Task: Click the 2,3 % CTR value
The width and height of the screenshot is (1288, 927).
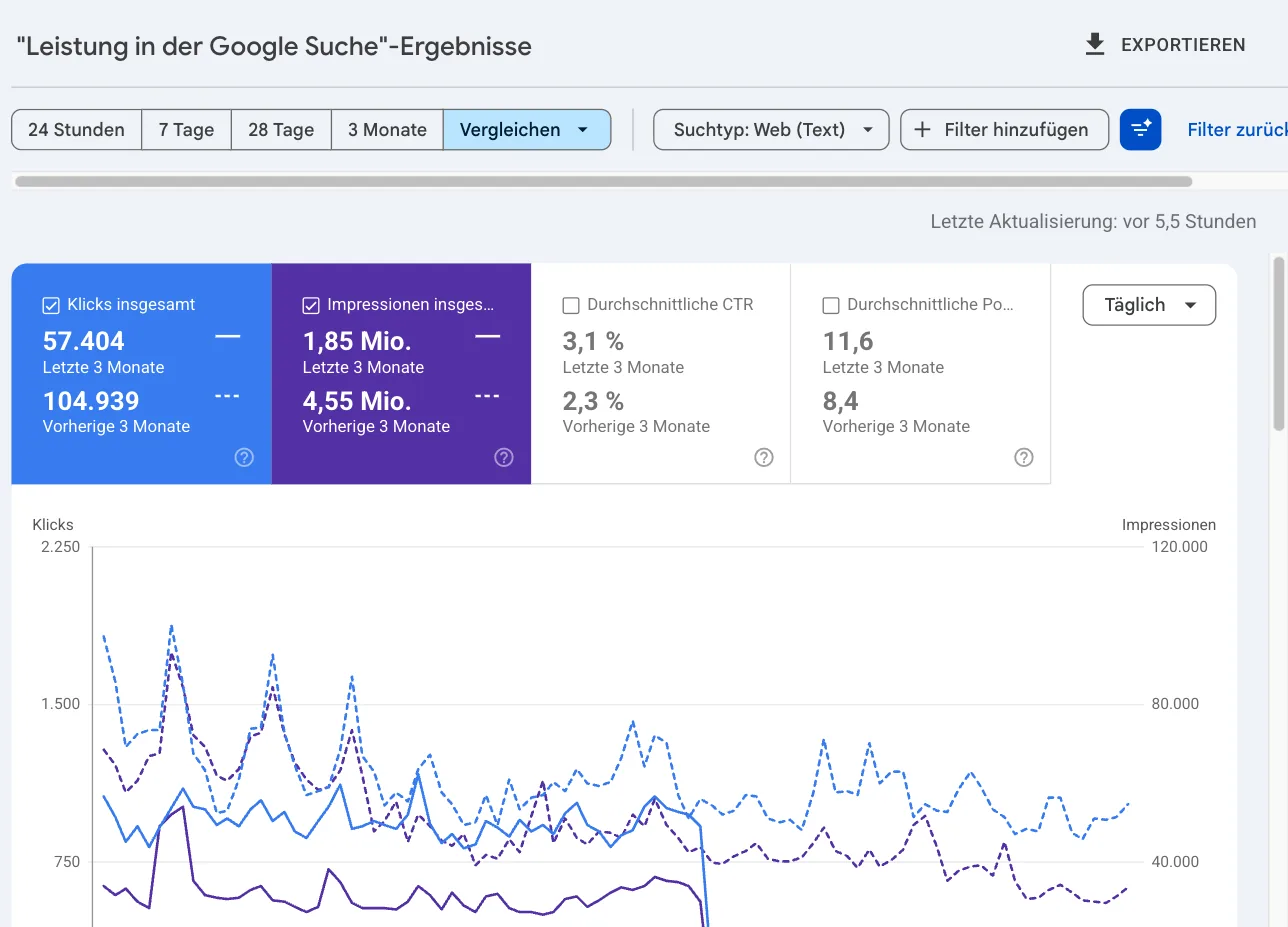Action: click(x=593, y=401)
